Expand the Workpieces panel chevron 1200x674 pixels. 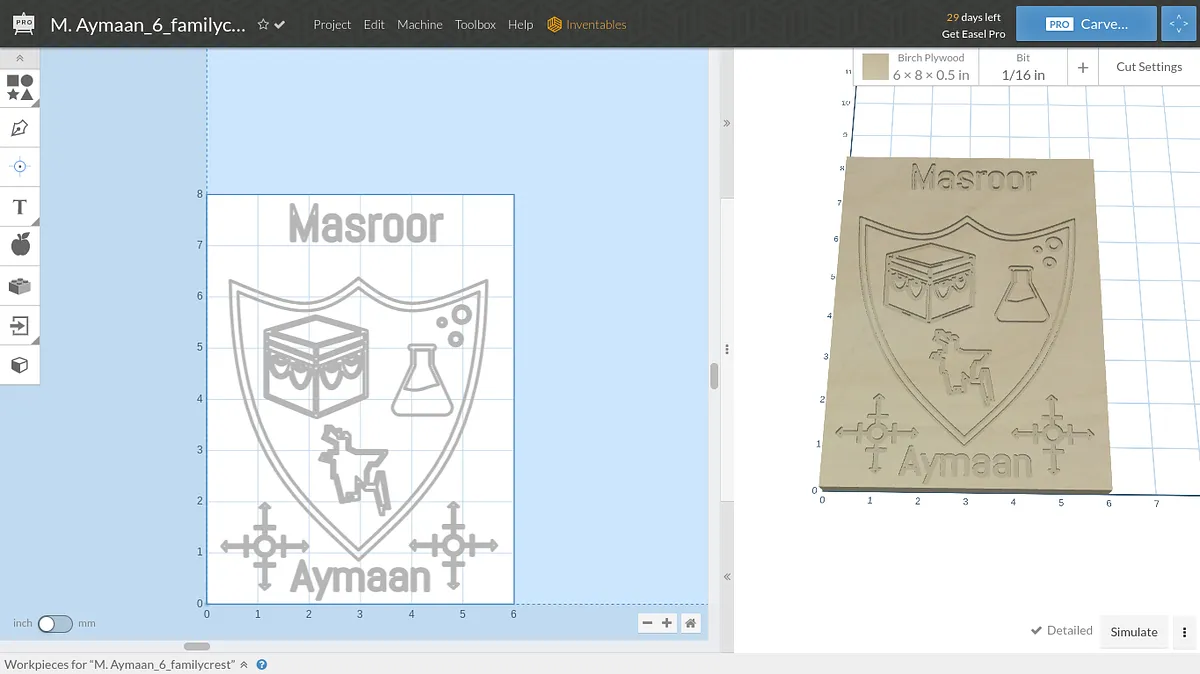point(244,664)
